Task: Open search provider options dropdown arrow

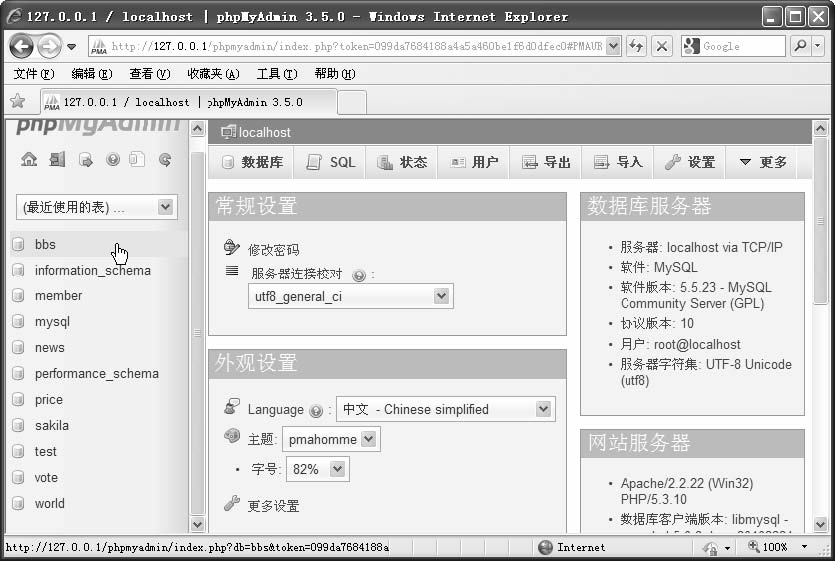Action: click(x=818, y=46)
